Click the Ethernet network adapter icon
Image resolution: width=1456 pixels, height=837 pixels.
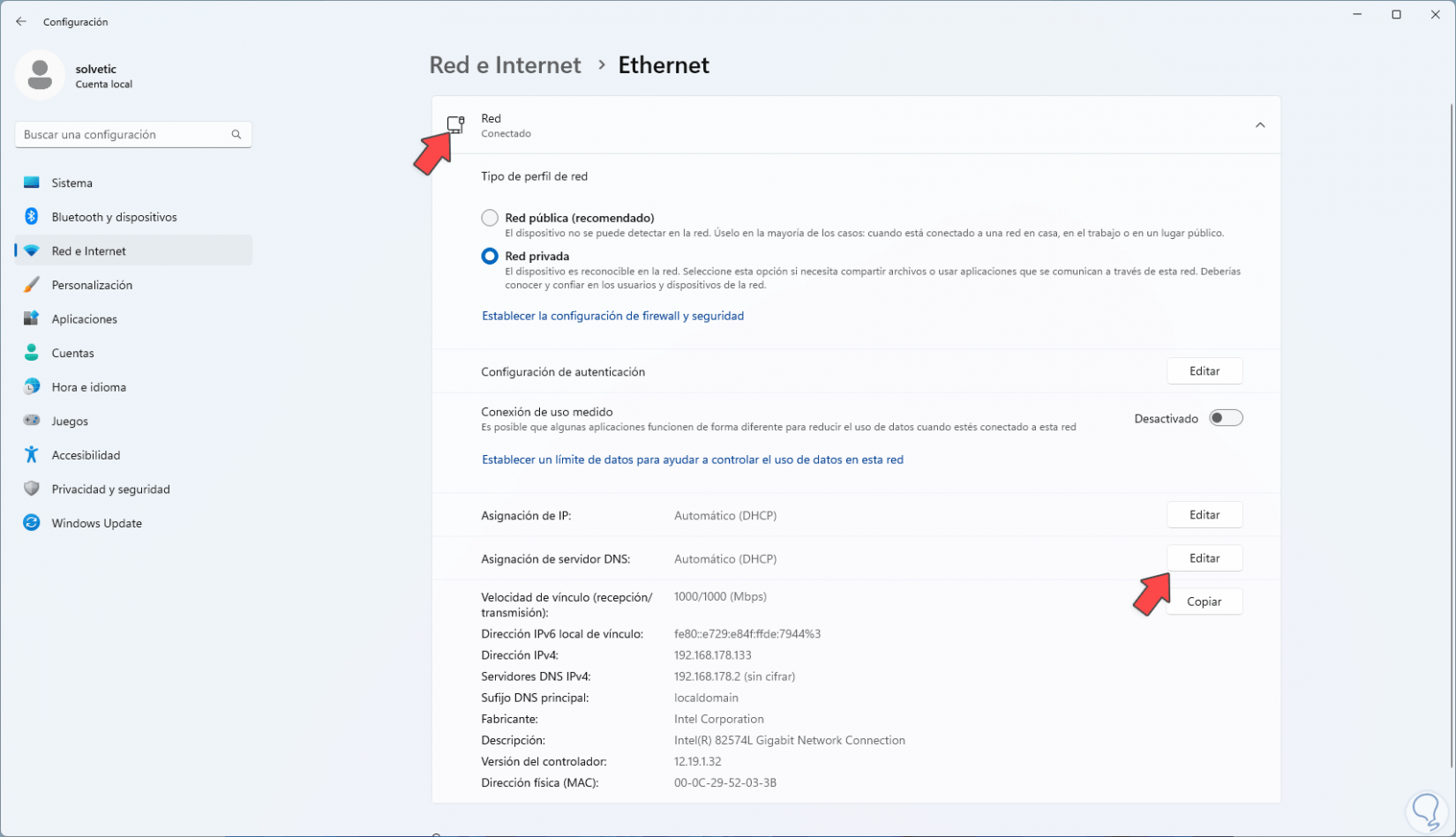457,124
